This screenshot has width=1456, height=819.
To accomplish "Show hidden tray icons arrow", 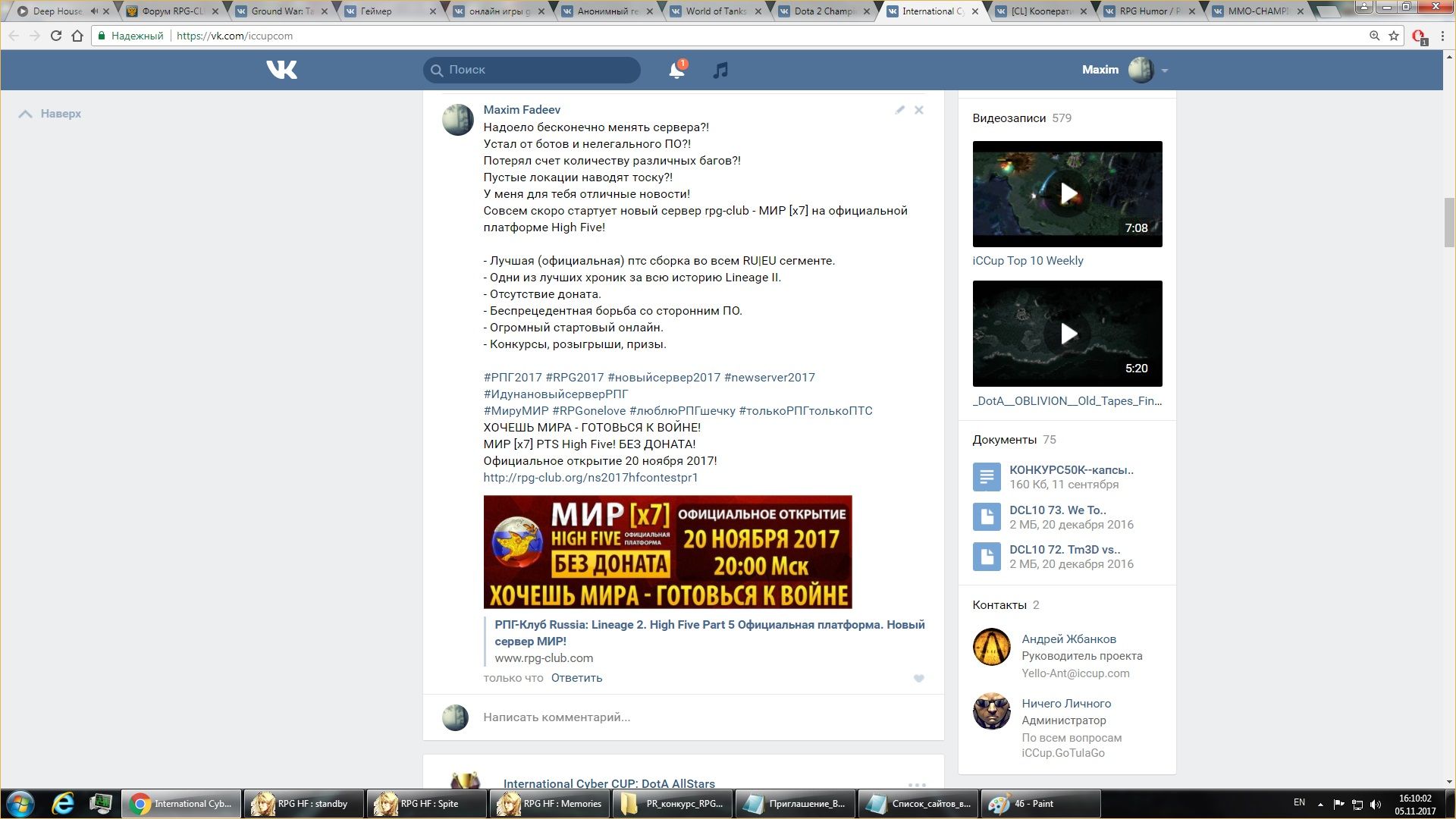I will [x=1320, y=804].
